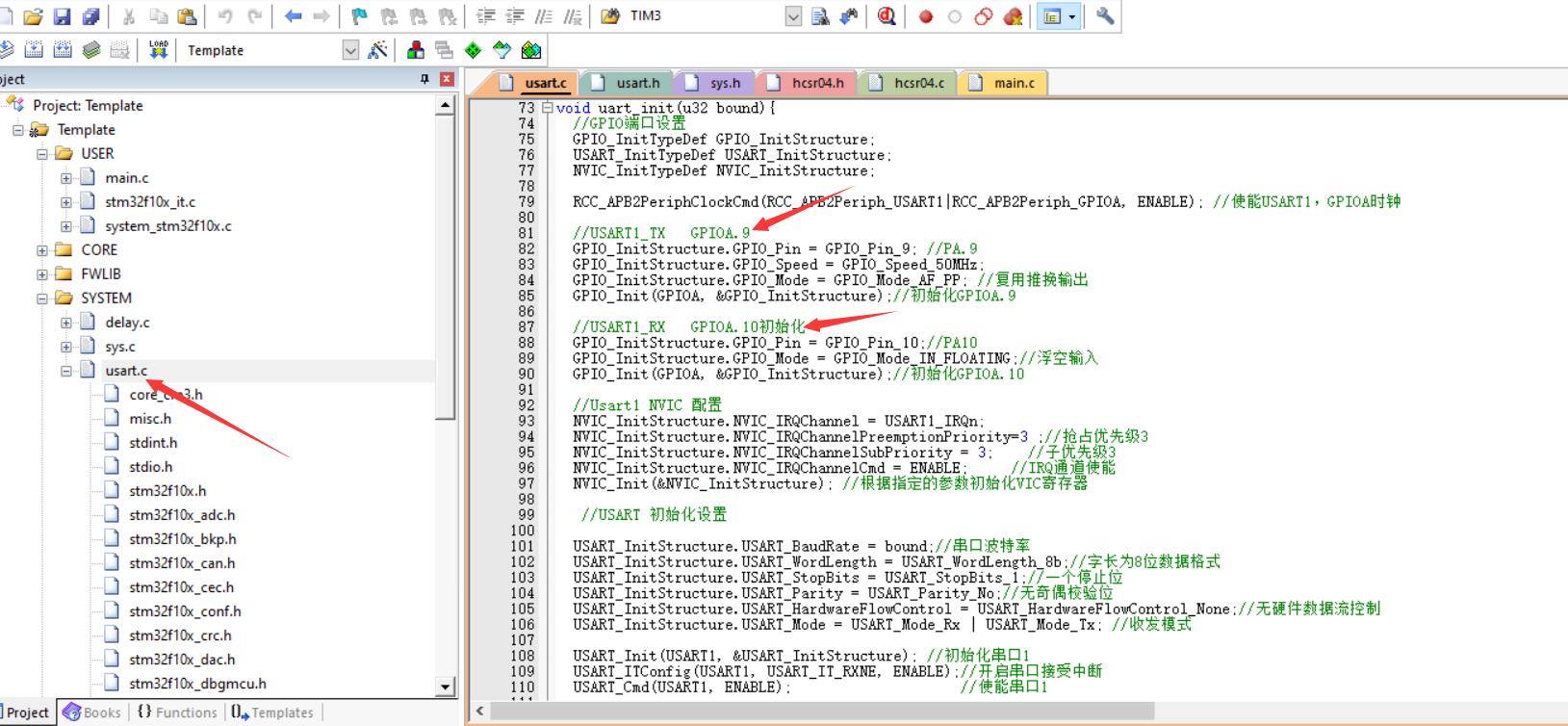Open Options for Target (magic wand)

(377, 50)
